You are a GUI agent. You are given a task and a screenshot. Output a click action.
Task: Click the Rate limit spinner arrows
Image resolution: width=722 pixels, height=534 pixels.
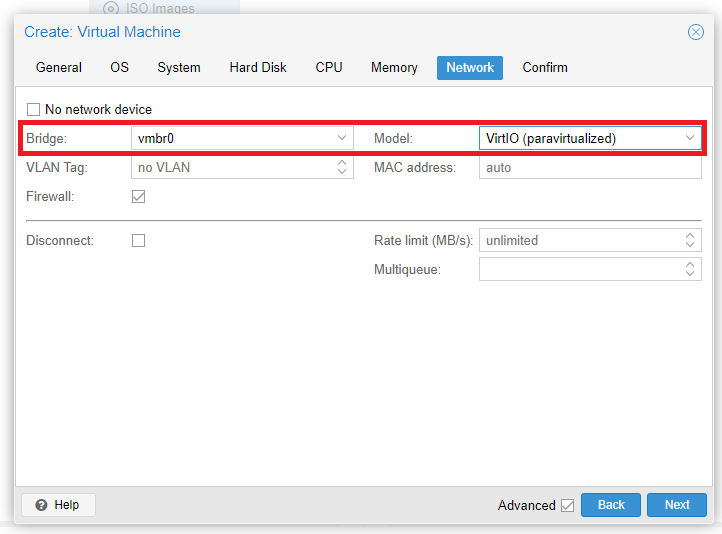(689, 240)
